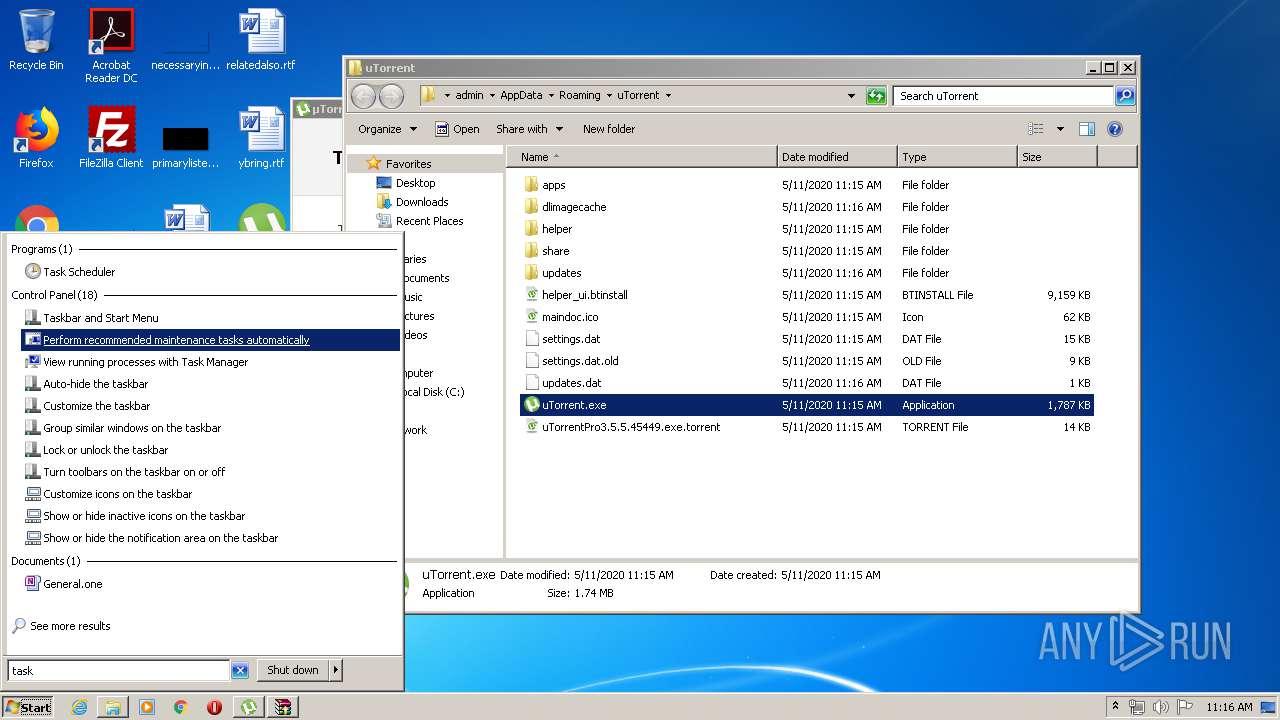Screen dimensions: 1280x720
Task: Select the uTorrent.exe application file
Action: pyautogui.click(x=807, y=405)
